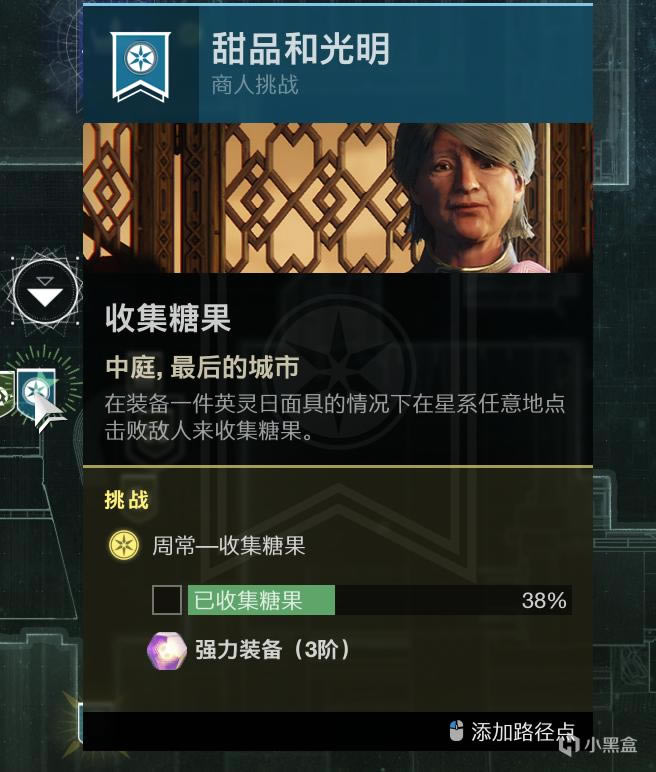The image size is (656, 772).
Task: Click the purple powerful gear engram icon
Action: click(167, 650)
